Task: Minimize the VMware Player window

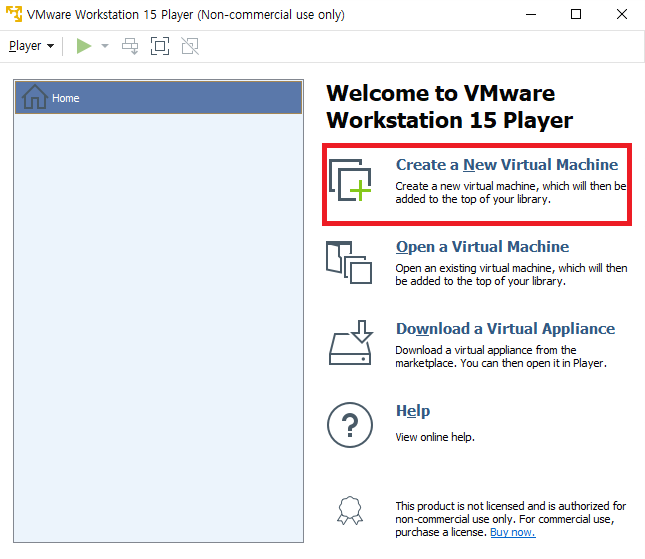Action: (531, 14)
